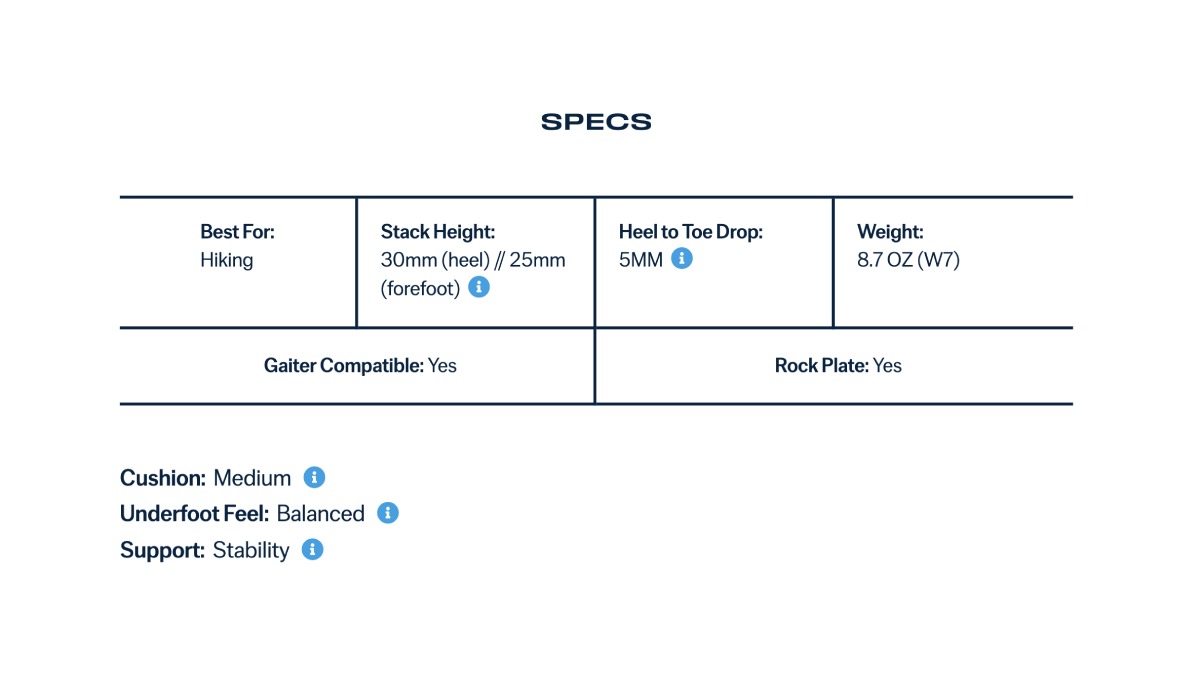
Task: Click the Heel to Toe Drop info icon
Action: (x=682, y=259)
